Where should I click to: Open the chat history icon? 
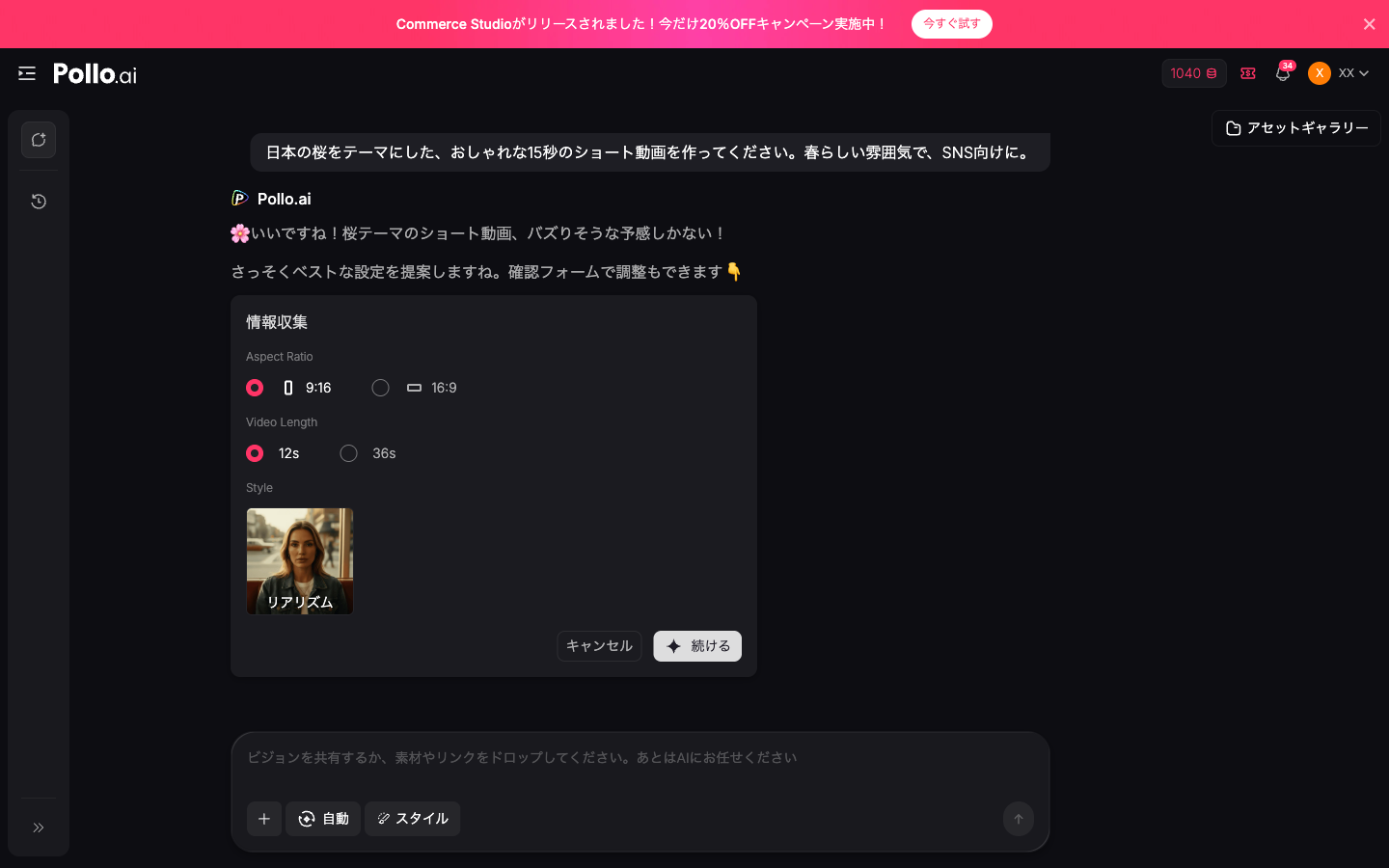click(x=39, y=202)
